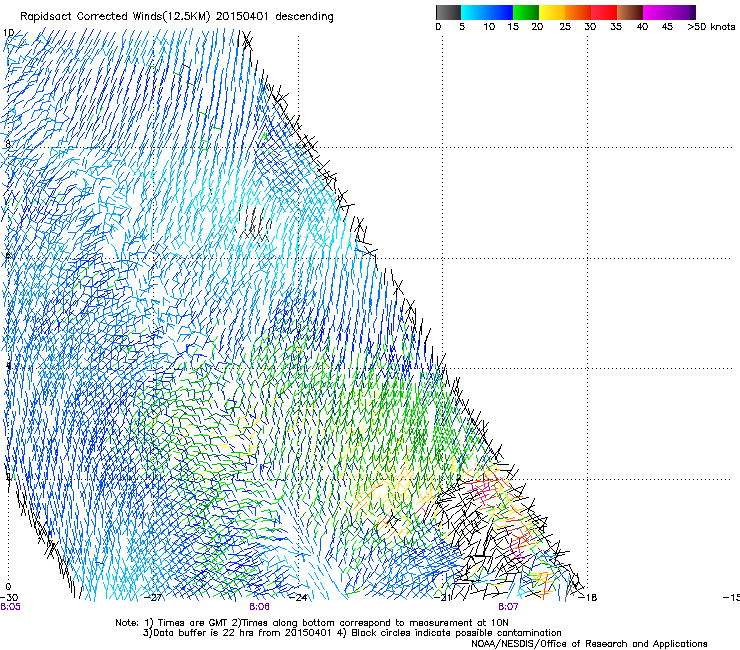Click the purple '8:05' time label
Image resolution: width=740 pixels, height=650 pixels.
pos(10,607)
